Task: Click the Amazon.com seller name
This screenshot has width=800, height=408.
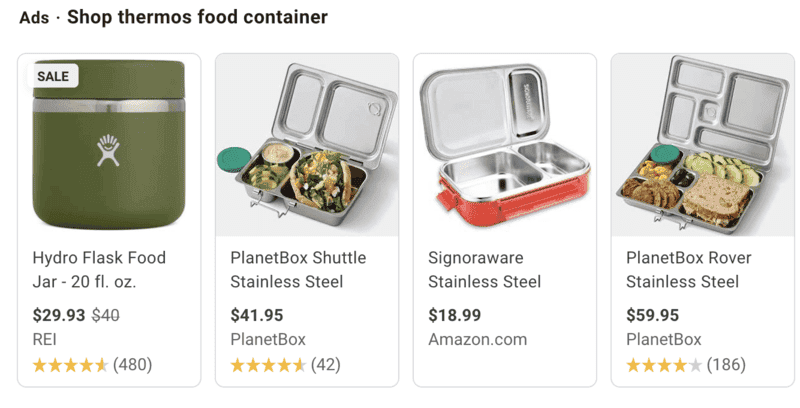Action: point(477,340)
